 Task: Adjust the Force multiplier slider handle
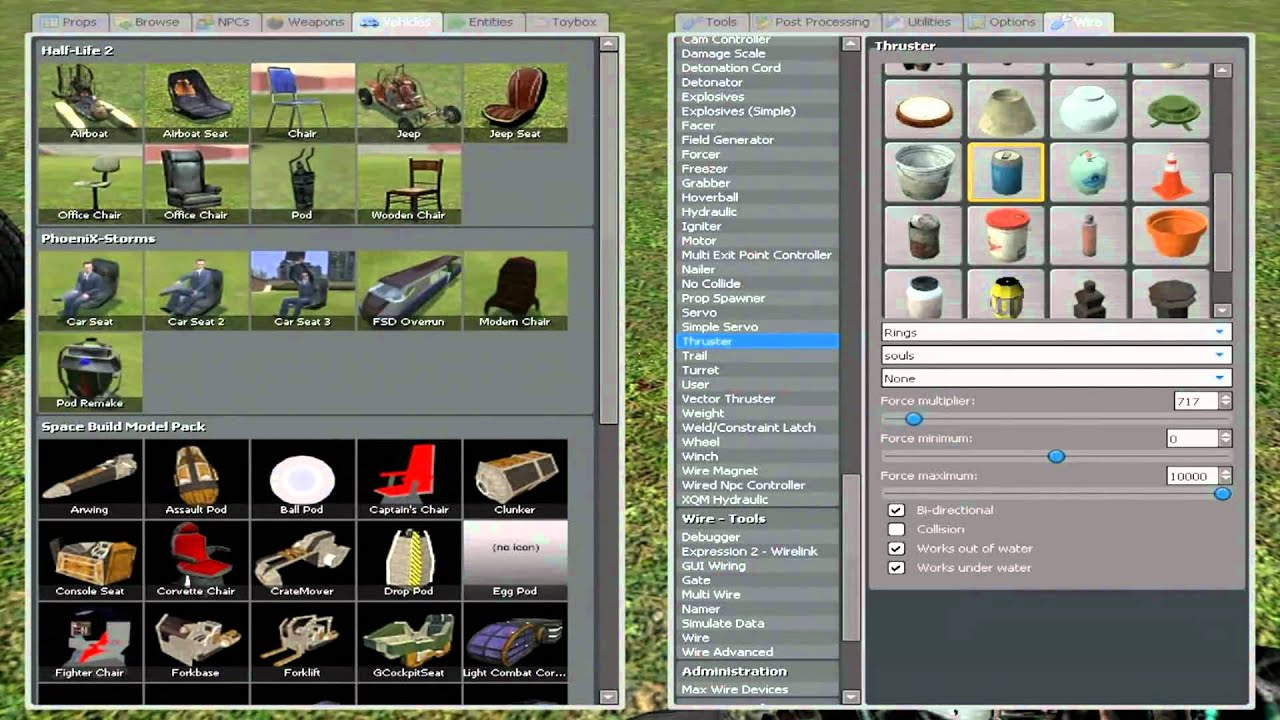(913, 419)
